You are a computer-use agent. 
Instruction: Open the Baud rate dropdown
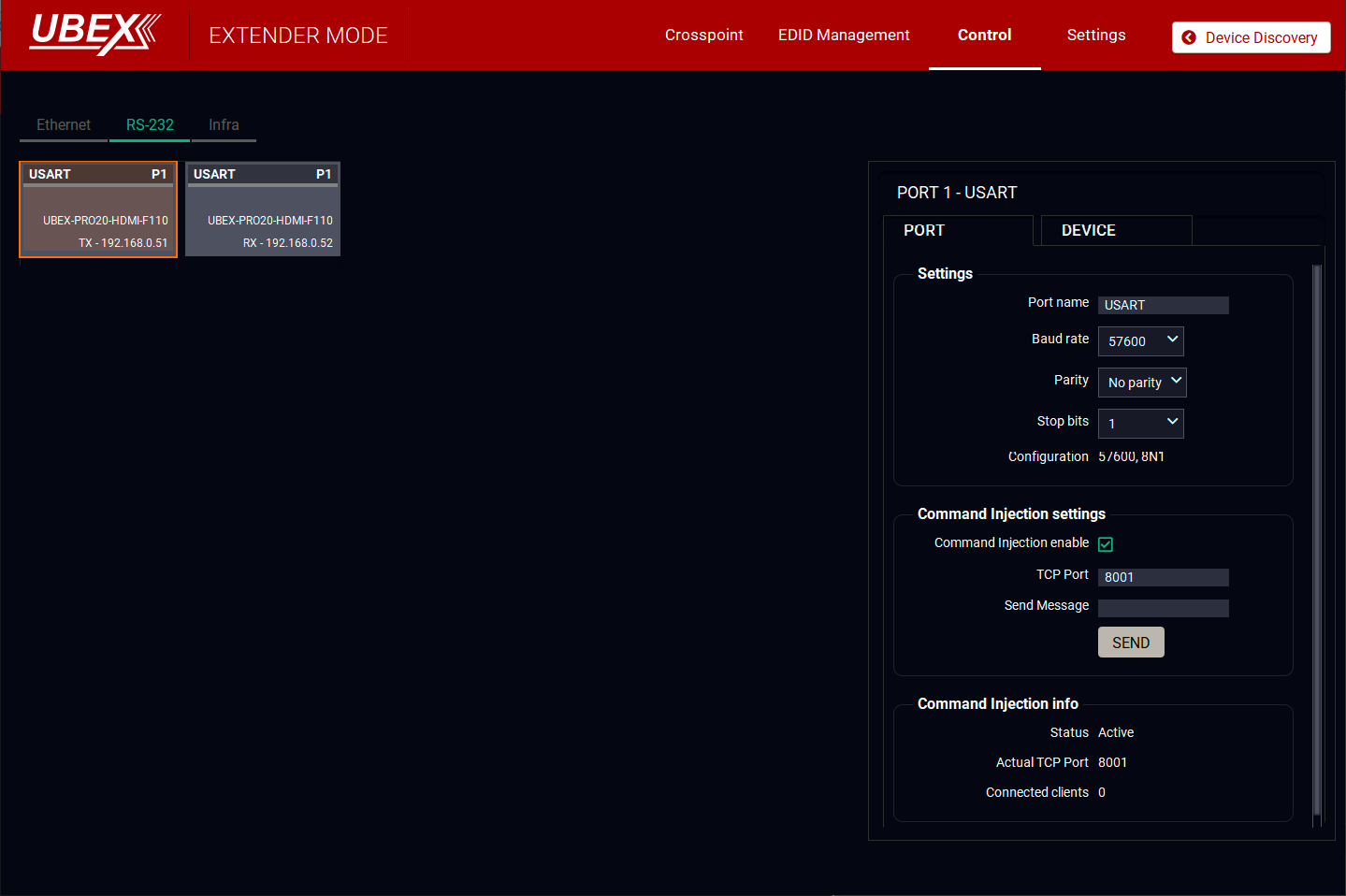click(x=1140, y=341)
